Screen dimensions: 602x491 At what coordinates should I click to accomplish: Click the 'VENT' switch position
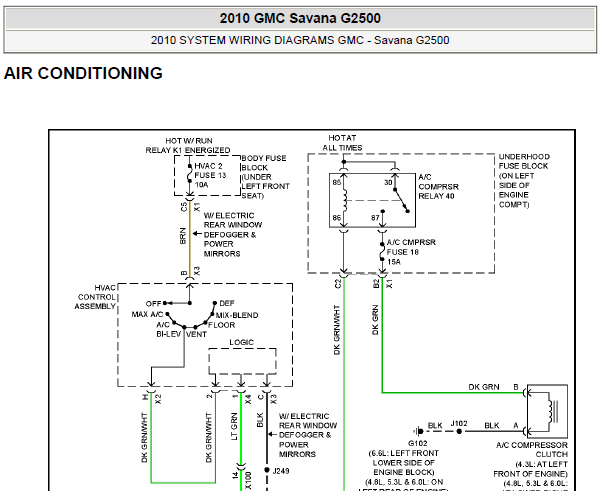197,334
